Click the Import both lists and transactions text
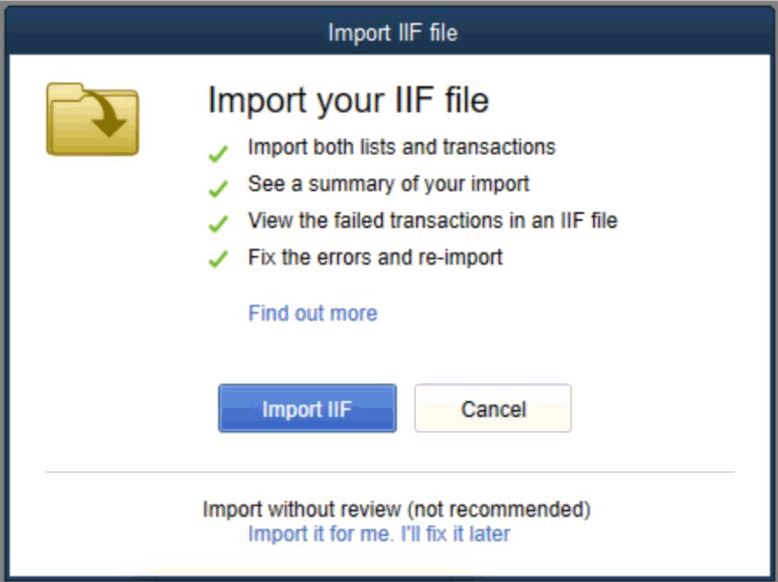 [x=401, y=148]
